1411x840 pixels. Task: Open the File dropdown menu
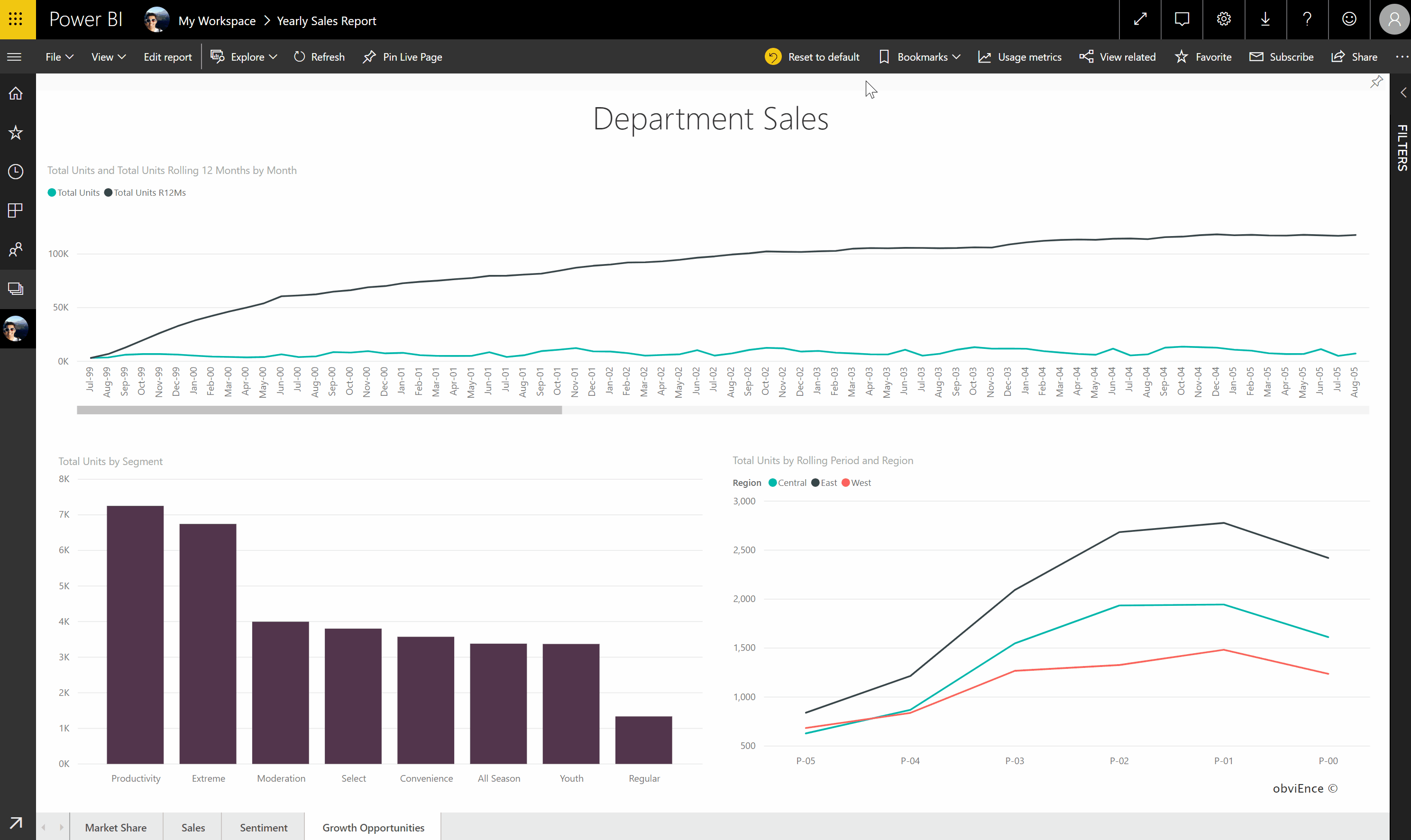click(x=59, y=56)
